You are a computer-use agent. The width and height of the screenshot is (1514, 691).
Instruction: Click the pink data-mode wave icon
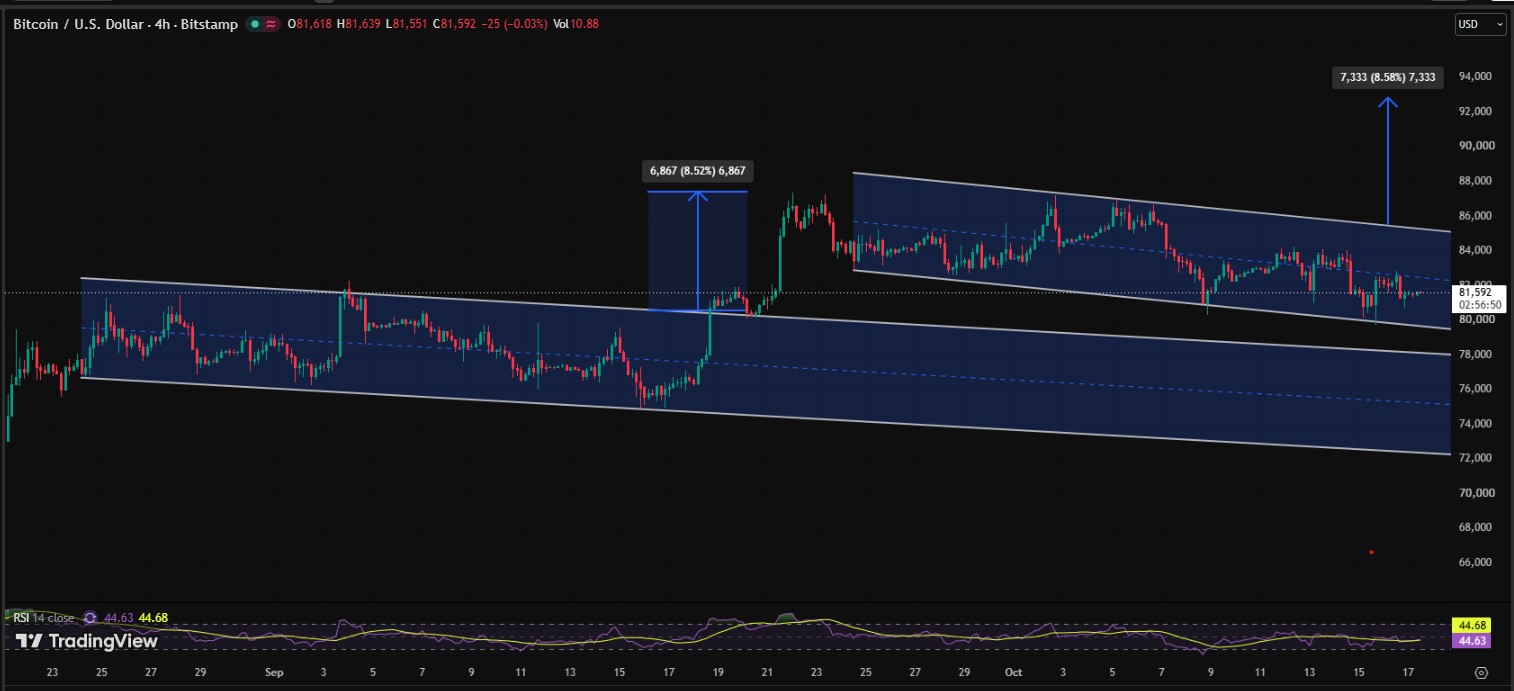271,24
